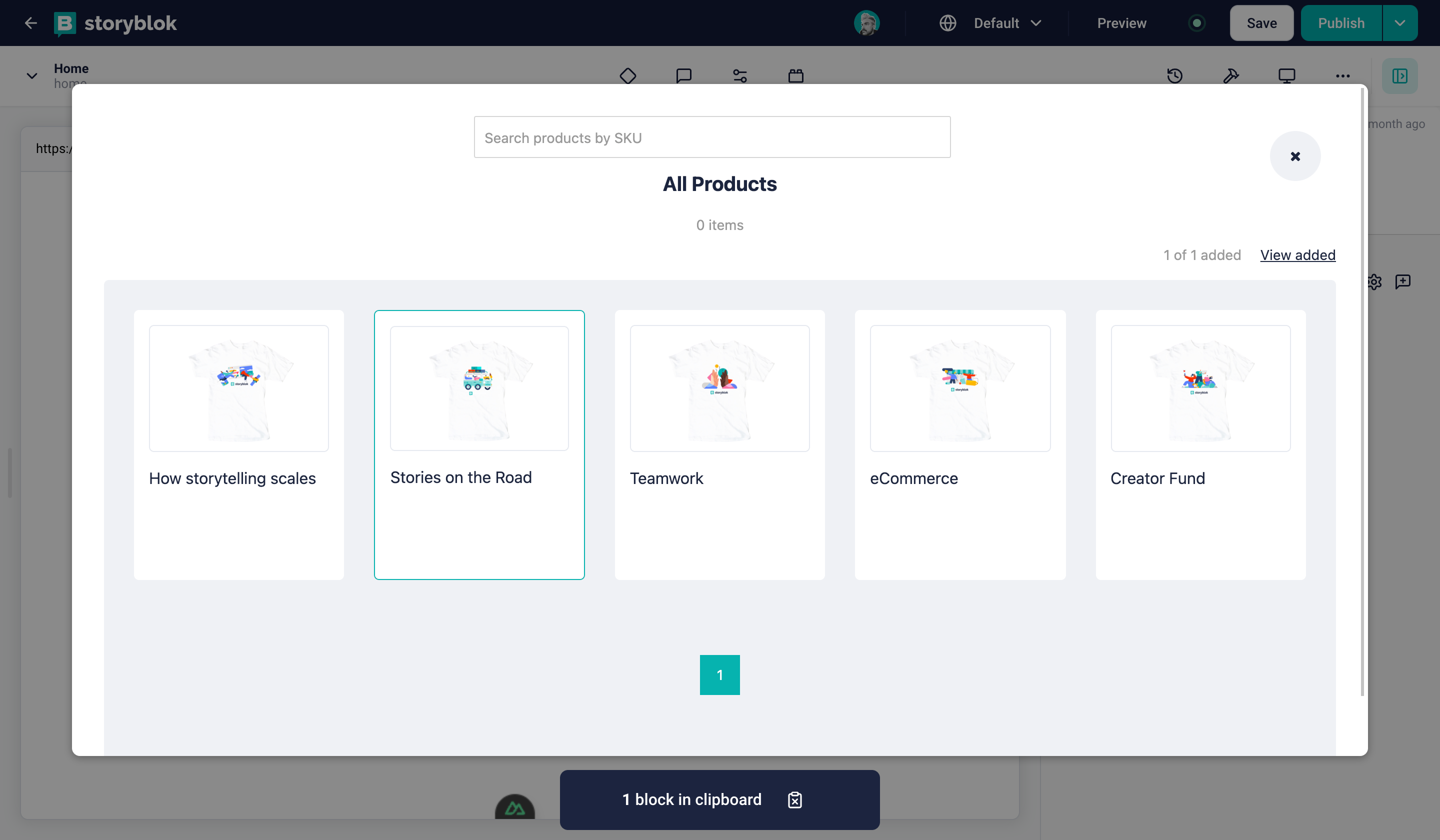This screenshot has height=840, width=1440.
Task: Select the Creator Fund product
Action: 1200,444
